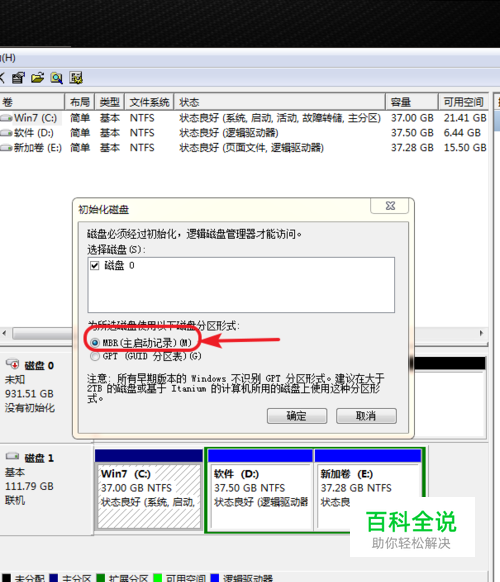The width and height of the screenshot is (500, 582).
Task: Select the Win7 (C:) partition block
Action: pyautogui.click(x=148, y=490)
